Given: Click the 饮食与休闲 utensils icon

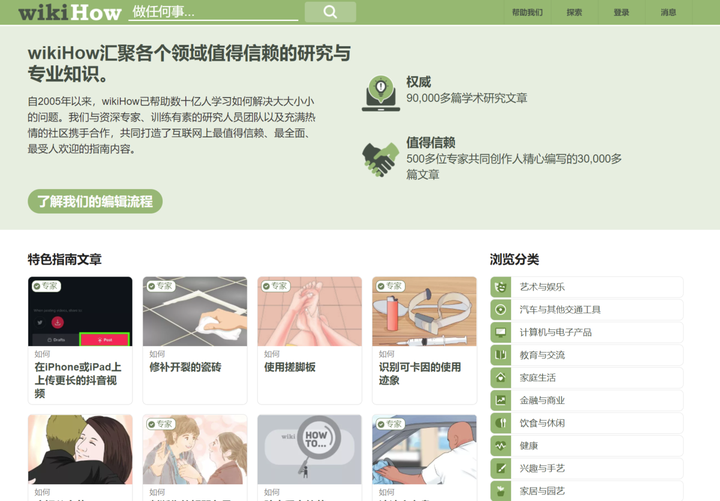Looking at the screenshot, I should [x=501, y=423].
